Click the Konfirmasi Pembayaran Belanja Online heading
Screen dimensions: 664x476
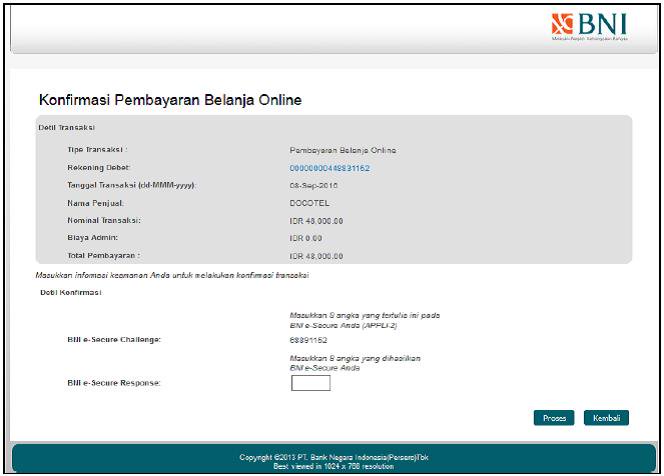point(170,101)
